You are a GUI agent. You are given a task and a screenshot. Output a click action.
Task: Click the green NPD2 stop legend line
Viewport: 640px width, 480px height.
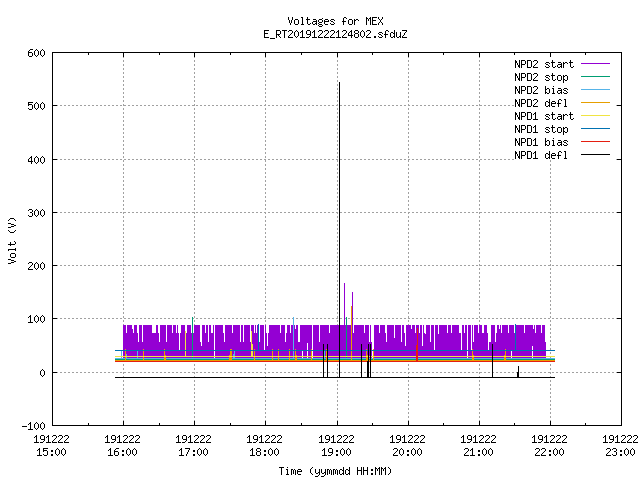coord(595,77)
